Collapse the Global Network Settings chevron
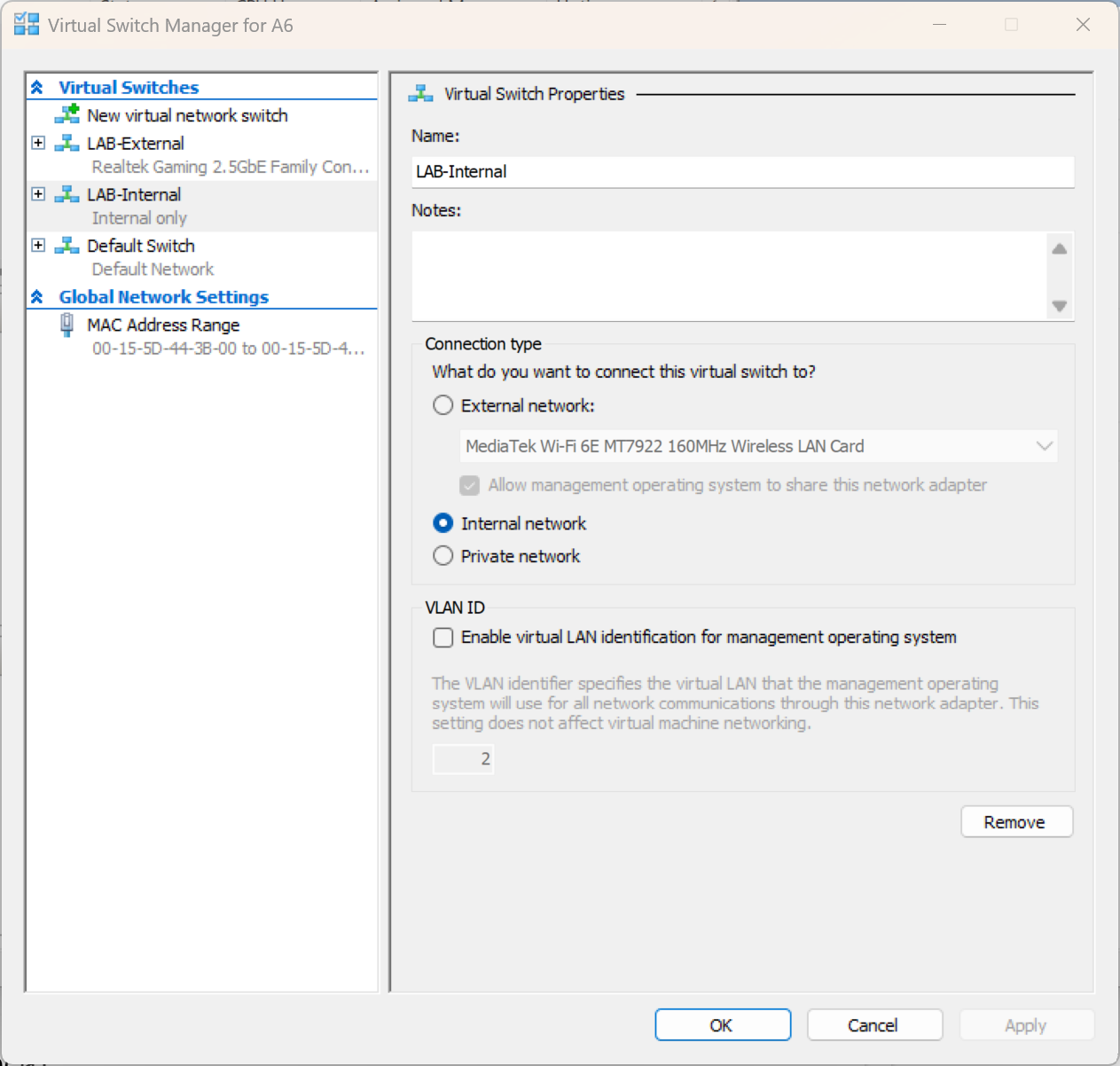Viewport: 1120px width, 1066px height. pos(37,296)
